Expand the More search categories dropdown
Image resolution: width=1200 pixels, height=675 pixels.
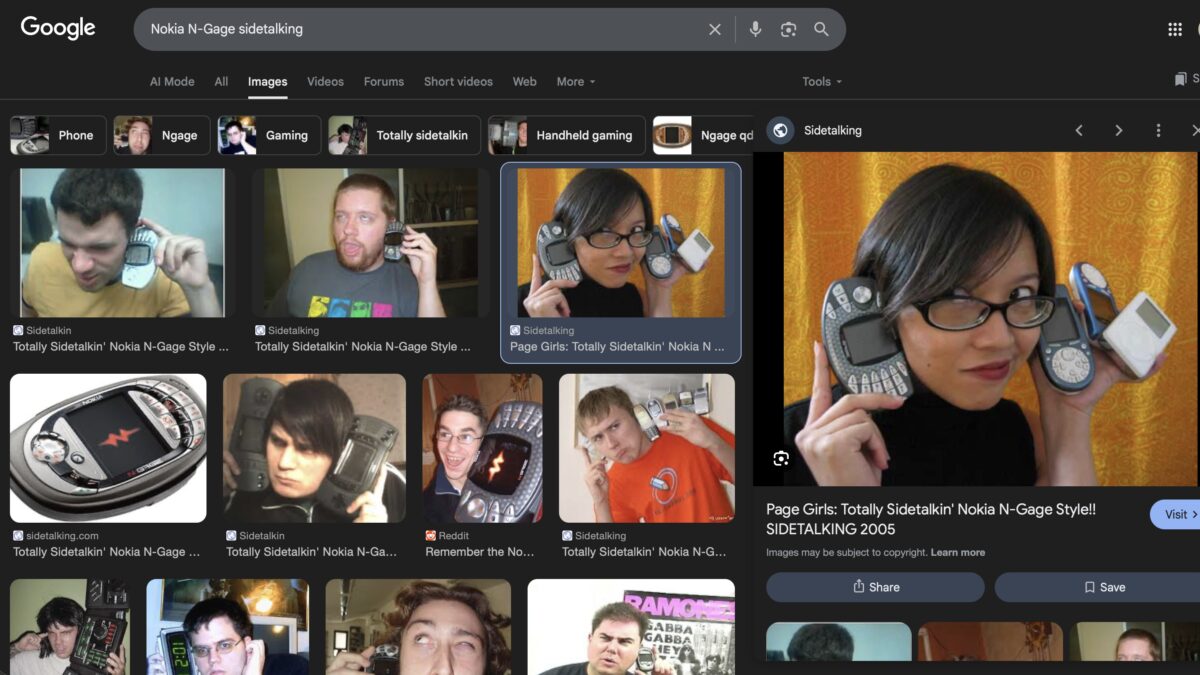(x=575, y=82)
